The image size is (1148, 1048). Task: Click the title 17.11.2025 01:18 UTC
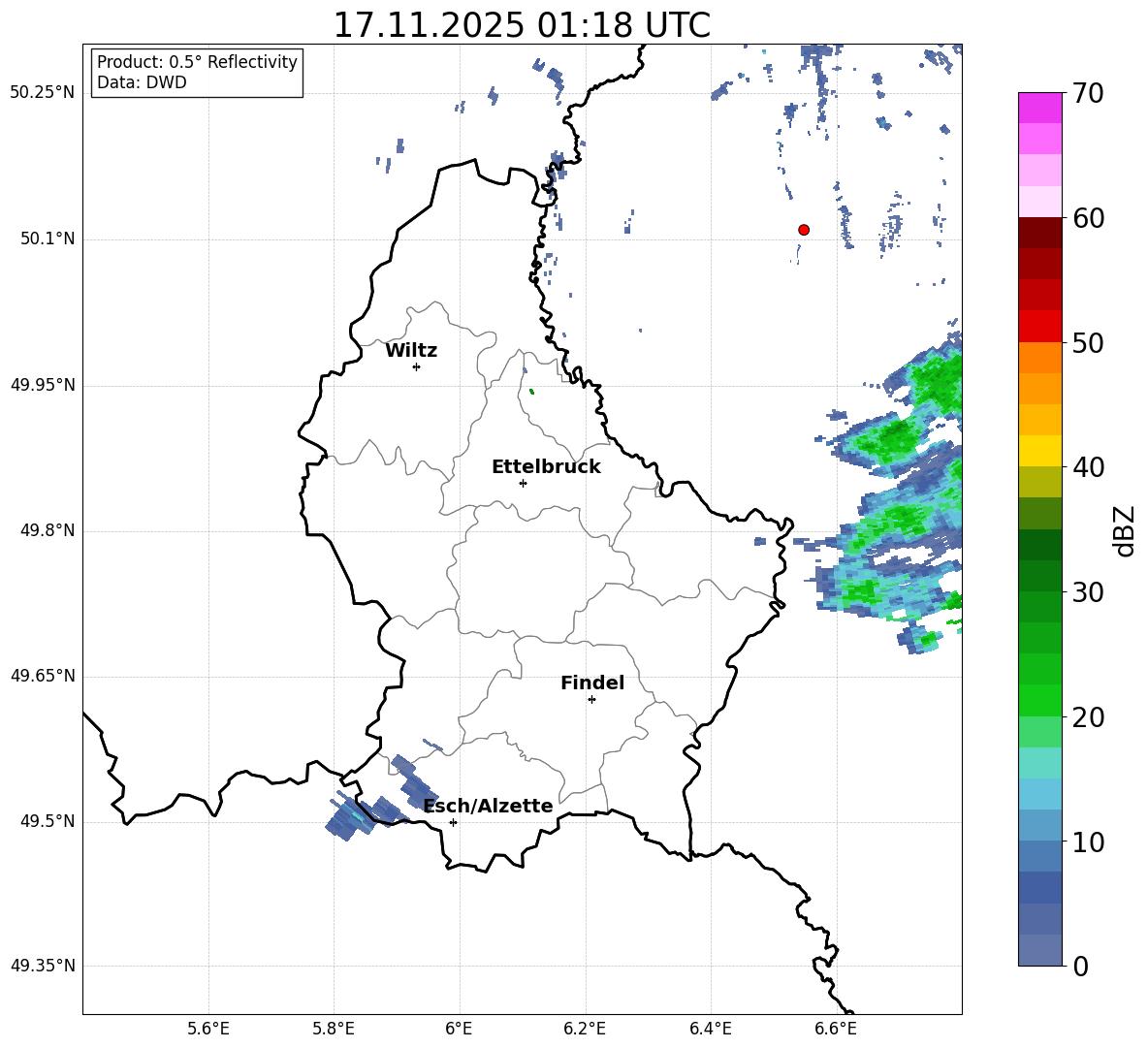[x=522, y=25]
